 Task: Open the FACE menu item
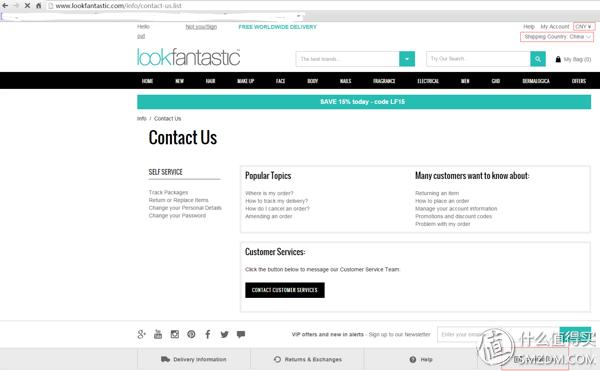tap(280, 81)
